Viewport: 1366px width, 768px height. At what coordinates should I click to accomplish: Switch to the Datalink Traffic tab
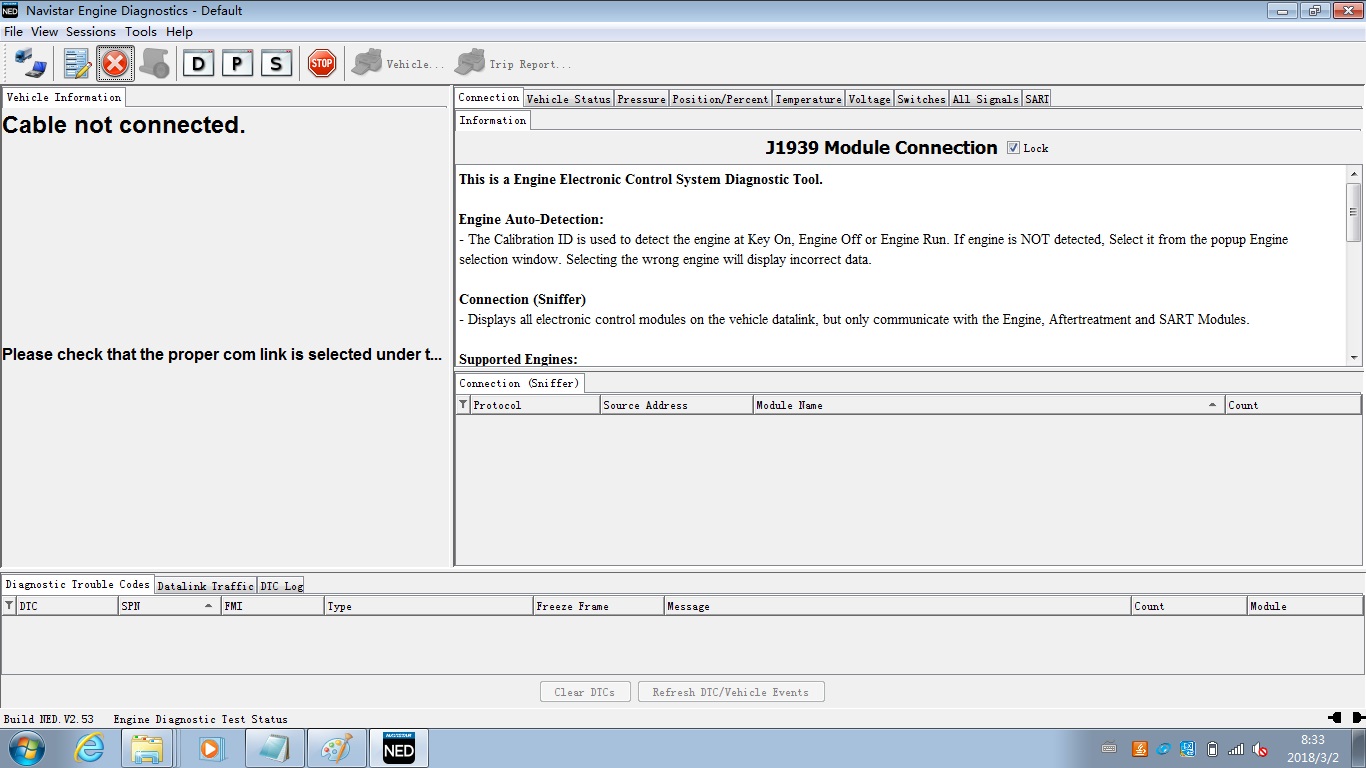point(205,586)
